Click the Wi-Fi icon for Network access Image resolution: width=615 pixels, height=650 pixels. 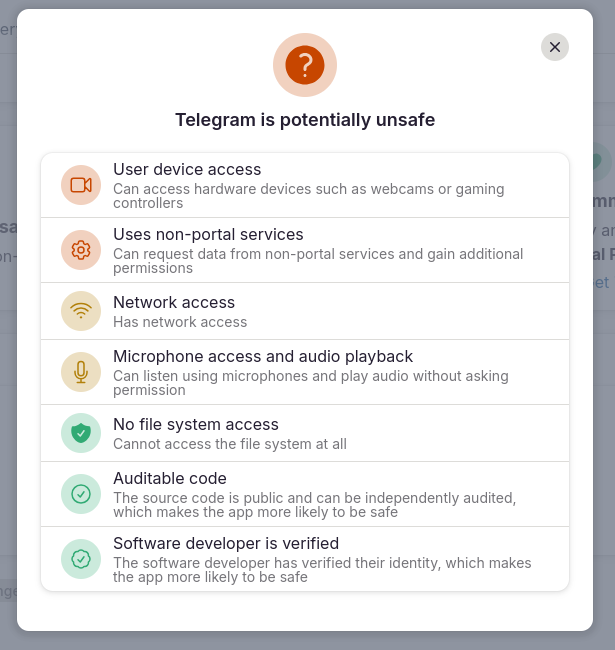(x=81, y=311)
